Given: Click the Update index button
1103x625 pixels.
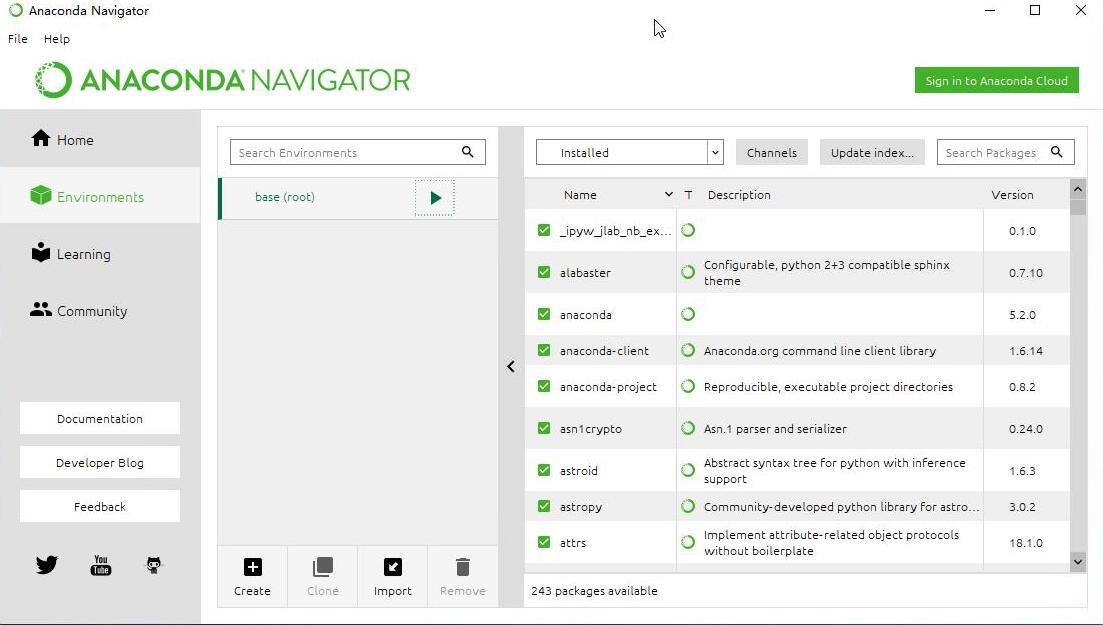Looking at the screenshot, I should pos(872,152).
